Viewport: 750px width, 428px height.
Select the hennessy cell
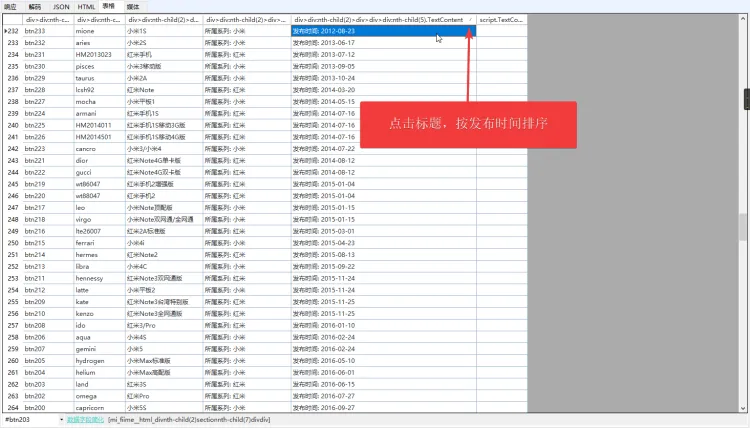[x=99, y=278]
